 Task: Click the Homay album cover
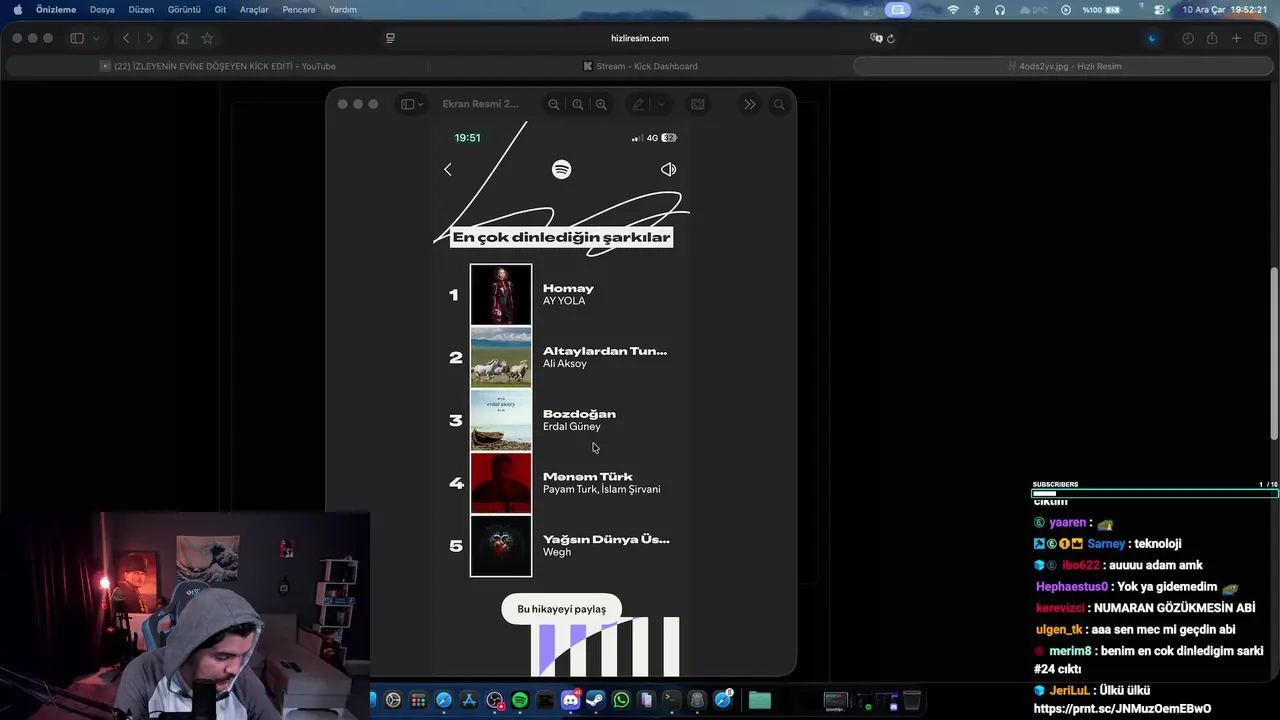point(501,294)
